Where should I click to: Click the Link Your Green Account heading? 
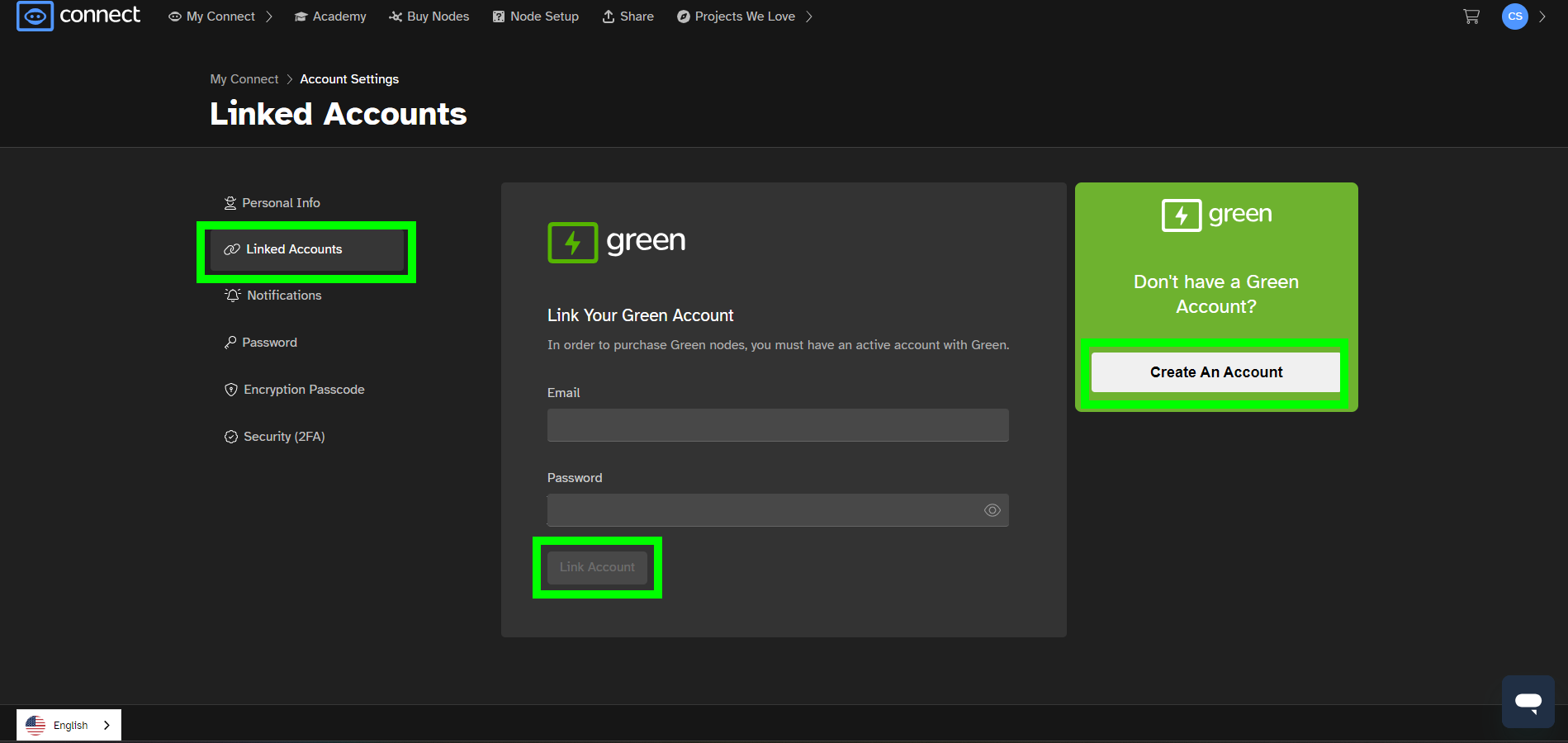[640, 315]
